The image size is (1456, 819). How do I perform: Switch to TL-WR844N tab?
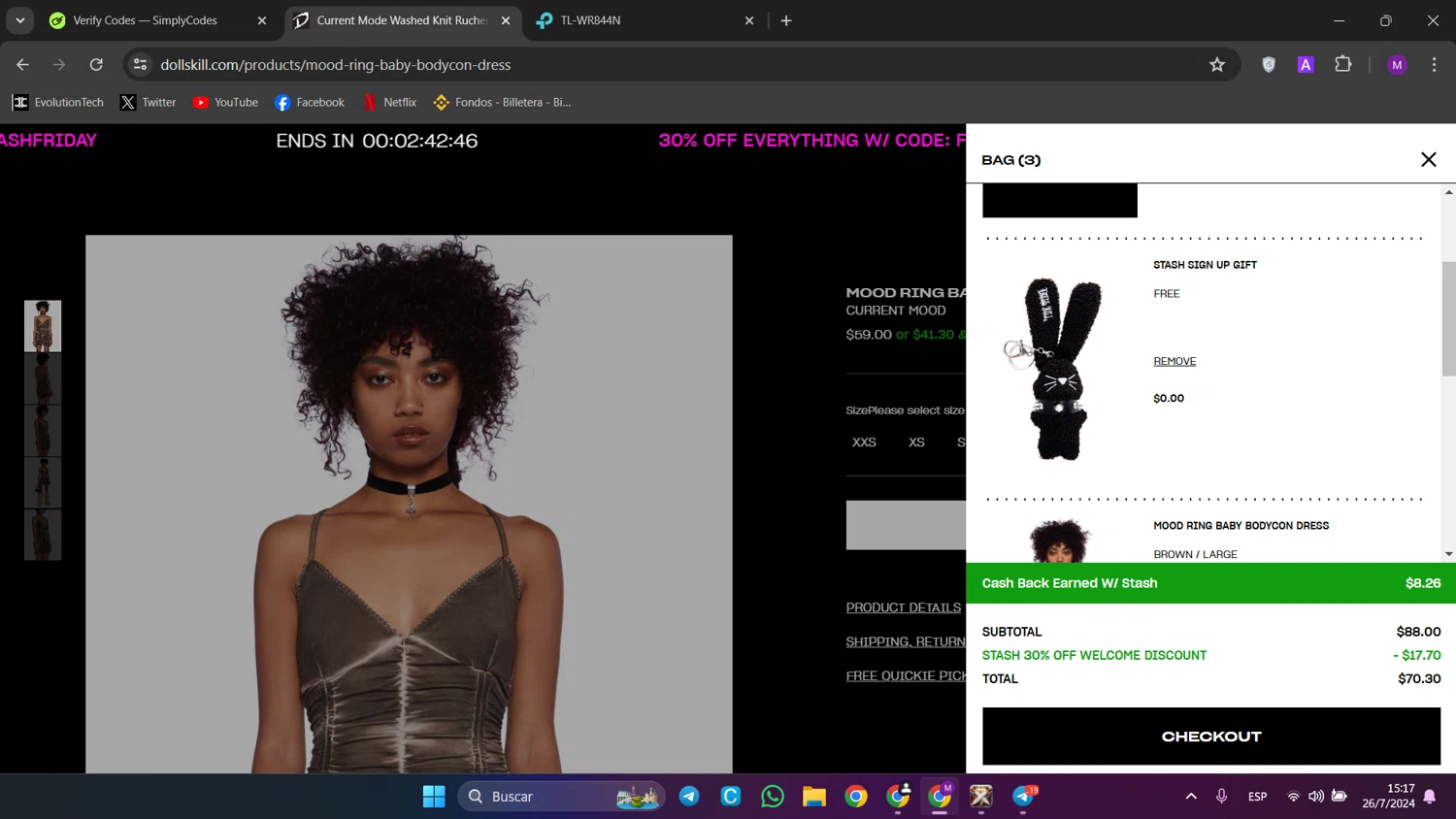tap(645, 20)
